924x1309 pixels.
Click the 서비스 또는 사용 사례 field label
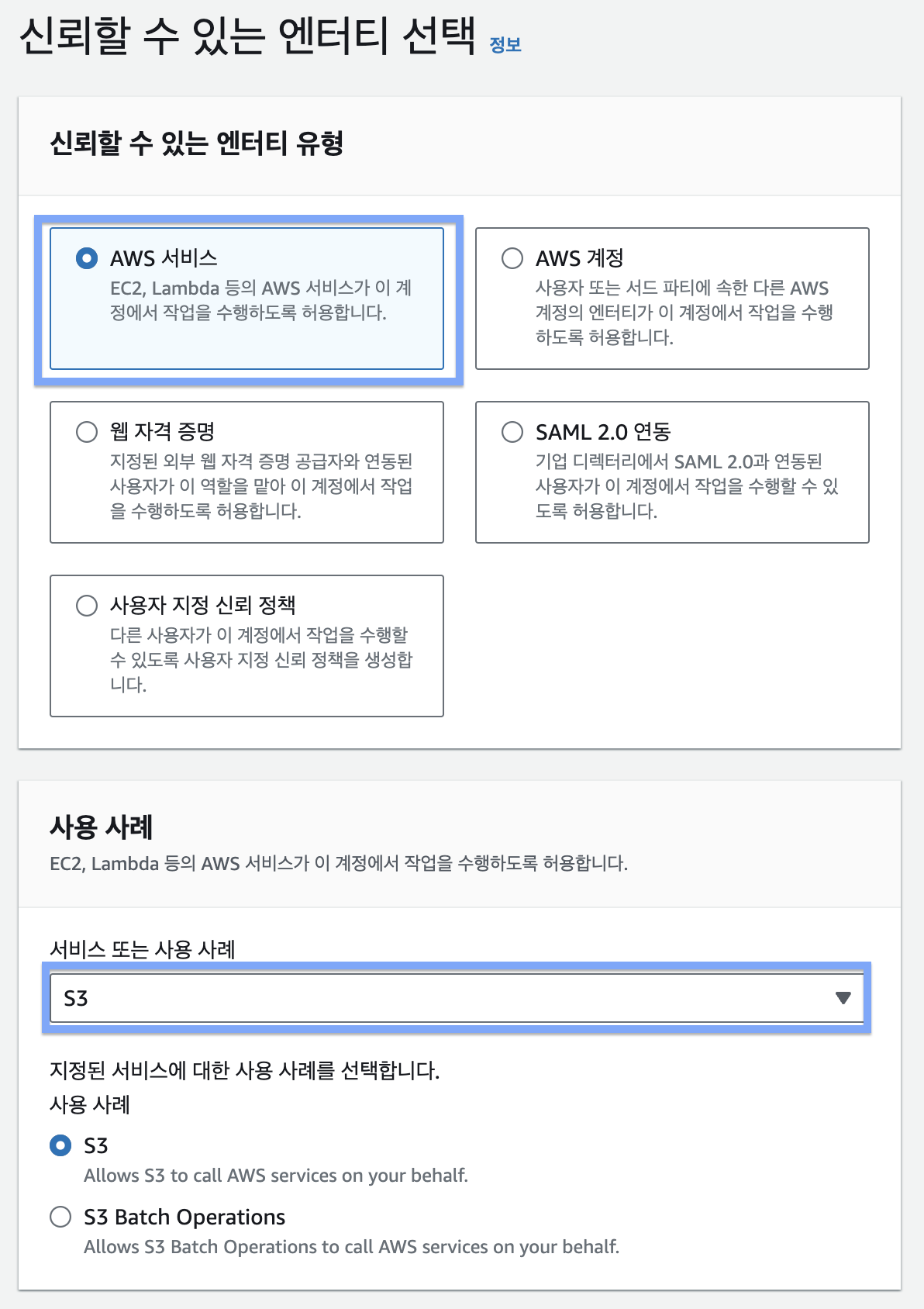[143, 949]
